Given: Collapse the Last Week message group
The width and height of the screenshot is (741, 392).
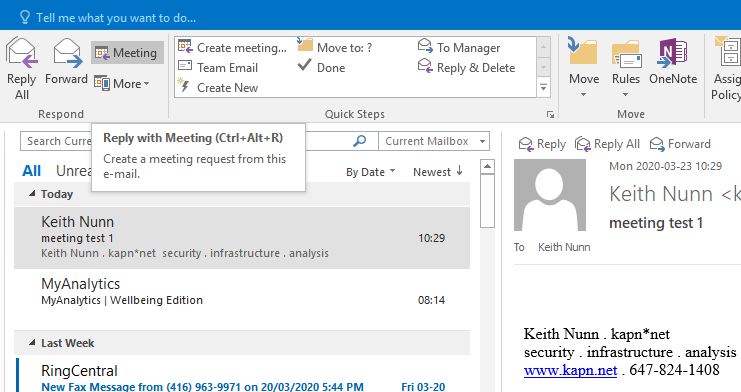Looking at the screenshot, I should click(x=32, y=342).
